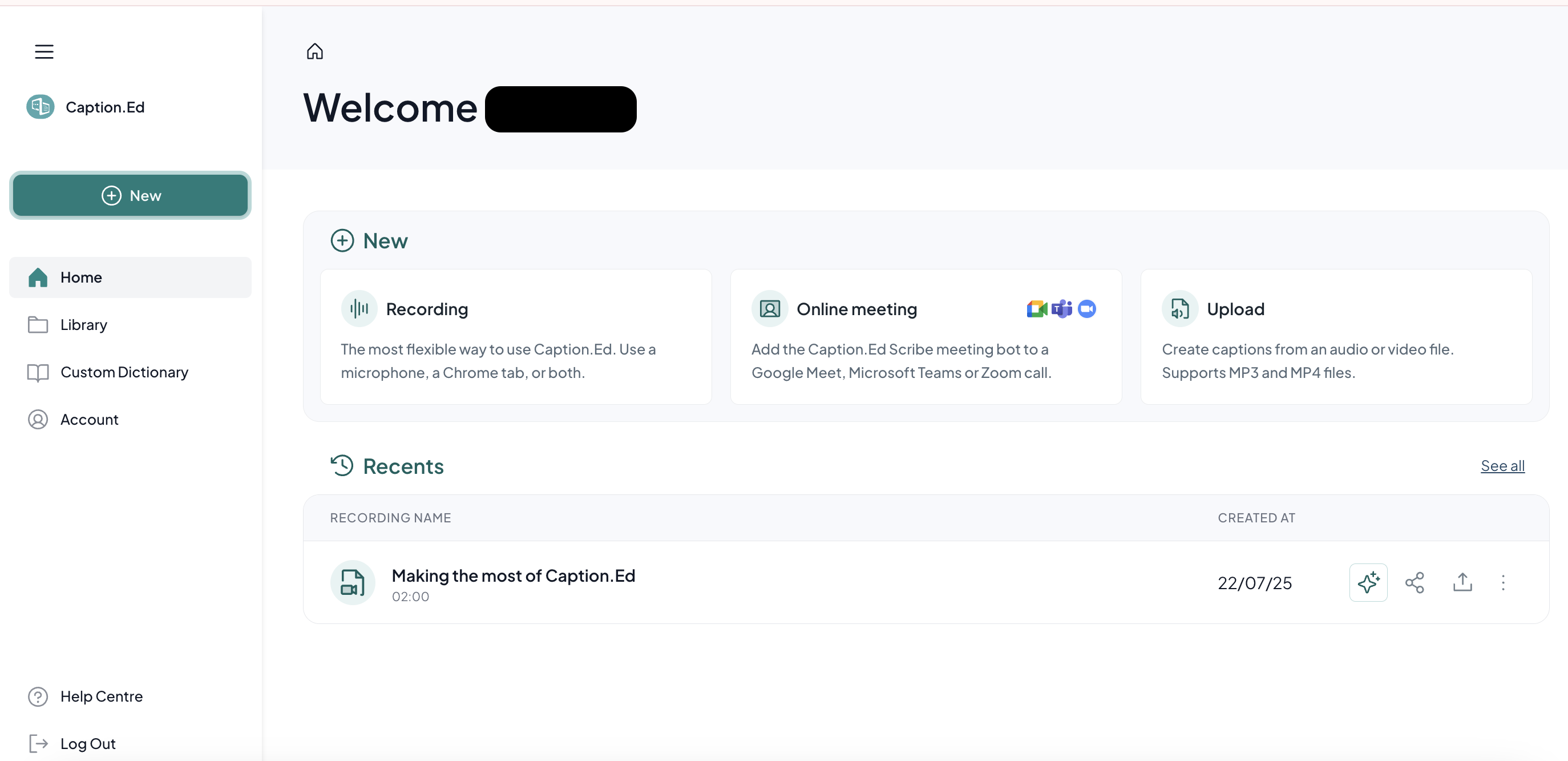Open the See all recents link

[x=1502, y=466]
